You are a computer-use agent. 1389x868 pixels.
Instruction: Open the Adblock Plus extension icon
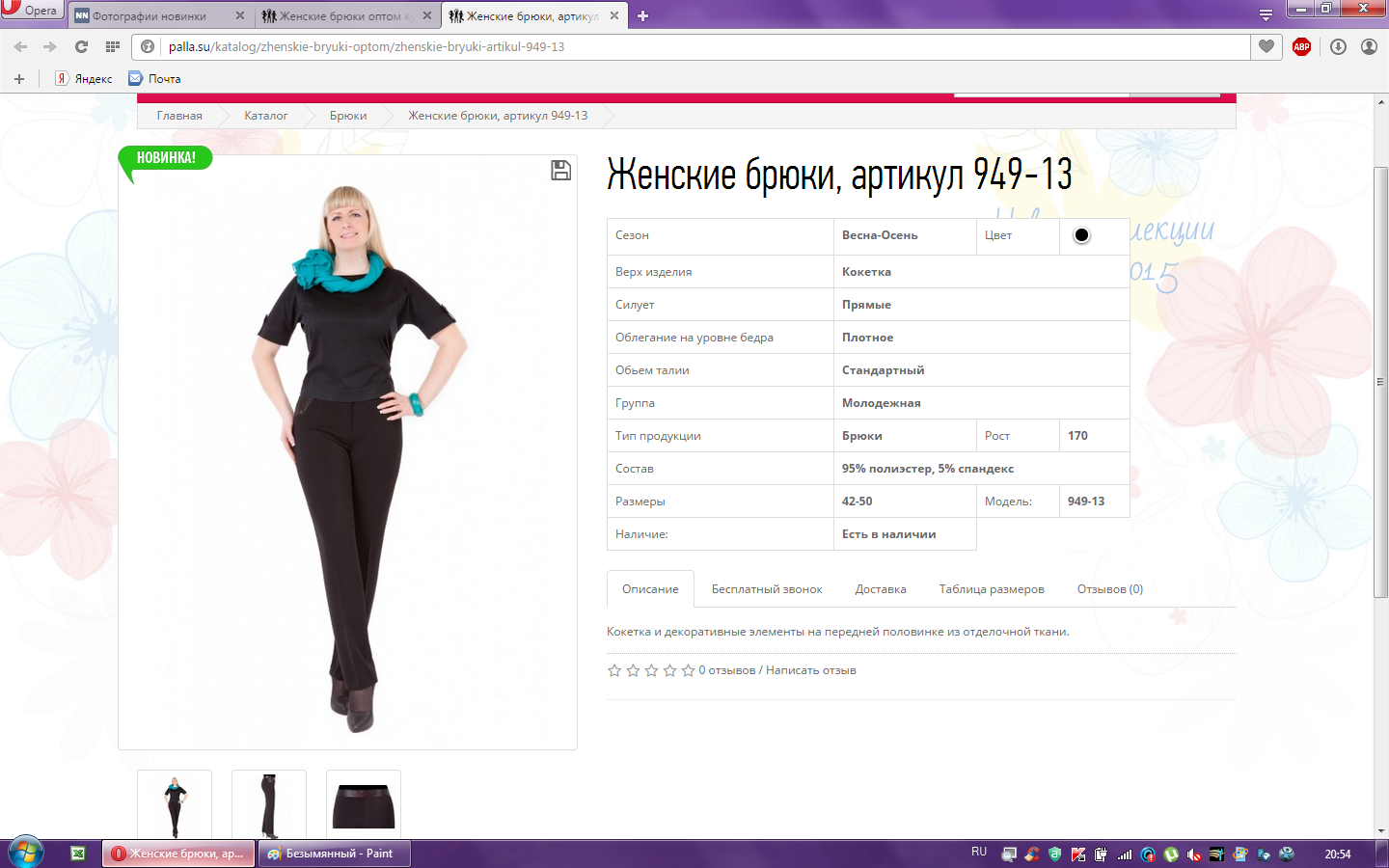[x=1301, y=46]
